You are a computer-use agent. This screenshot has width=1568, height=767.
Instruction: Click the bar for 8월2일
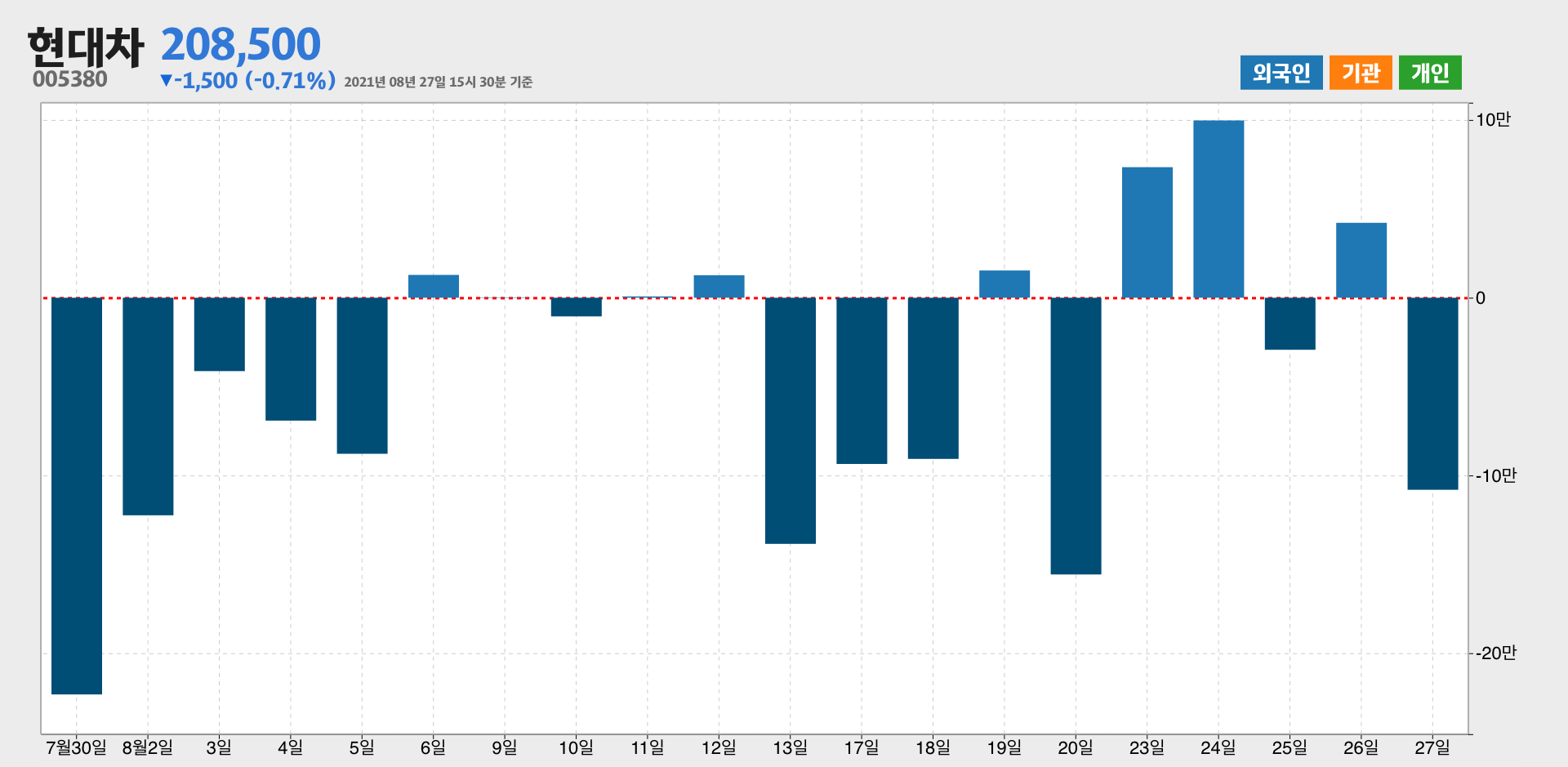148,407
